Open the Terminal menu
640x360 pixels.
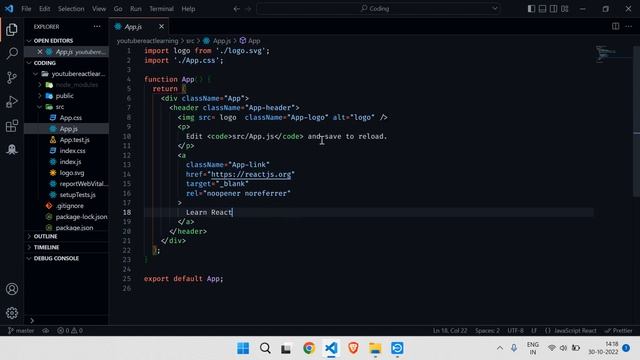click(161, 9)
